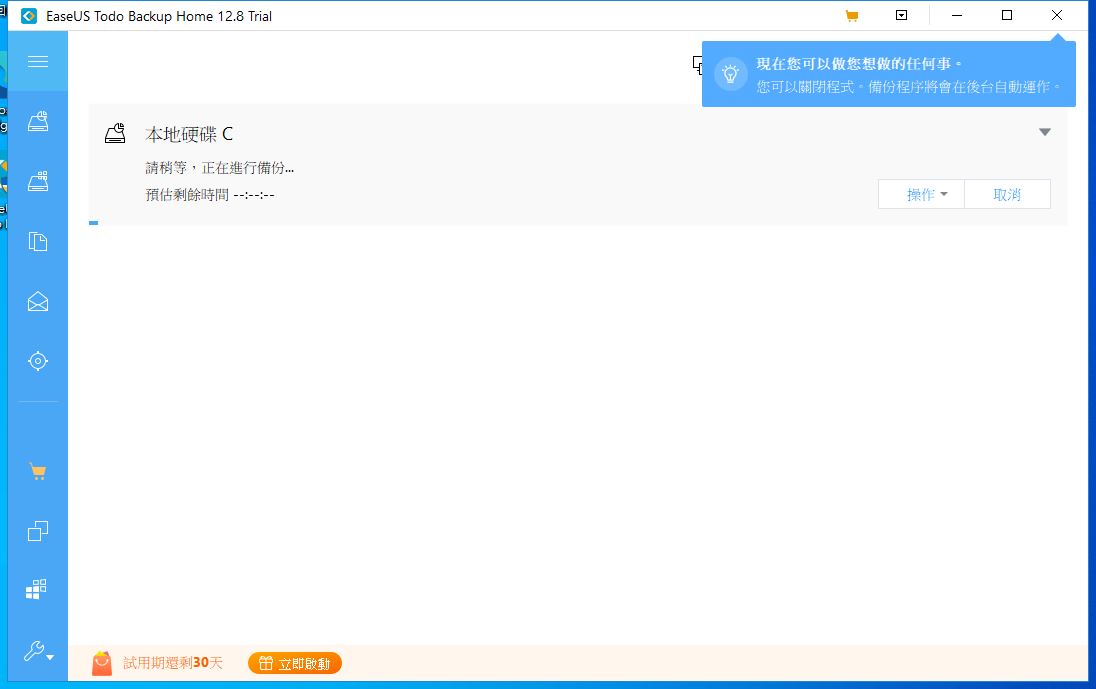
Task: Close the EaseUS Todo Backup window
Action: coord(1057,15)
